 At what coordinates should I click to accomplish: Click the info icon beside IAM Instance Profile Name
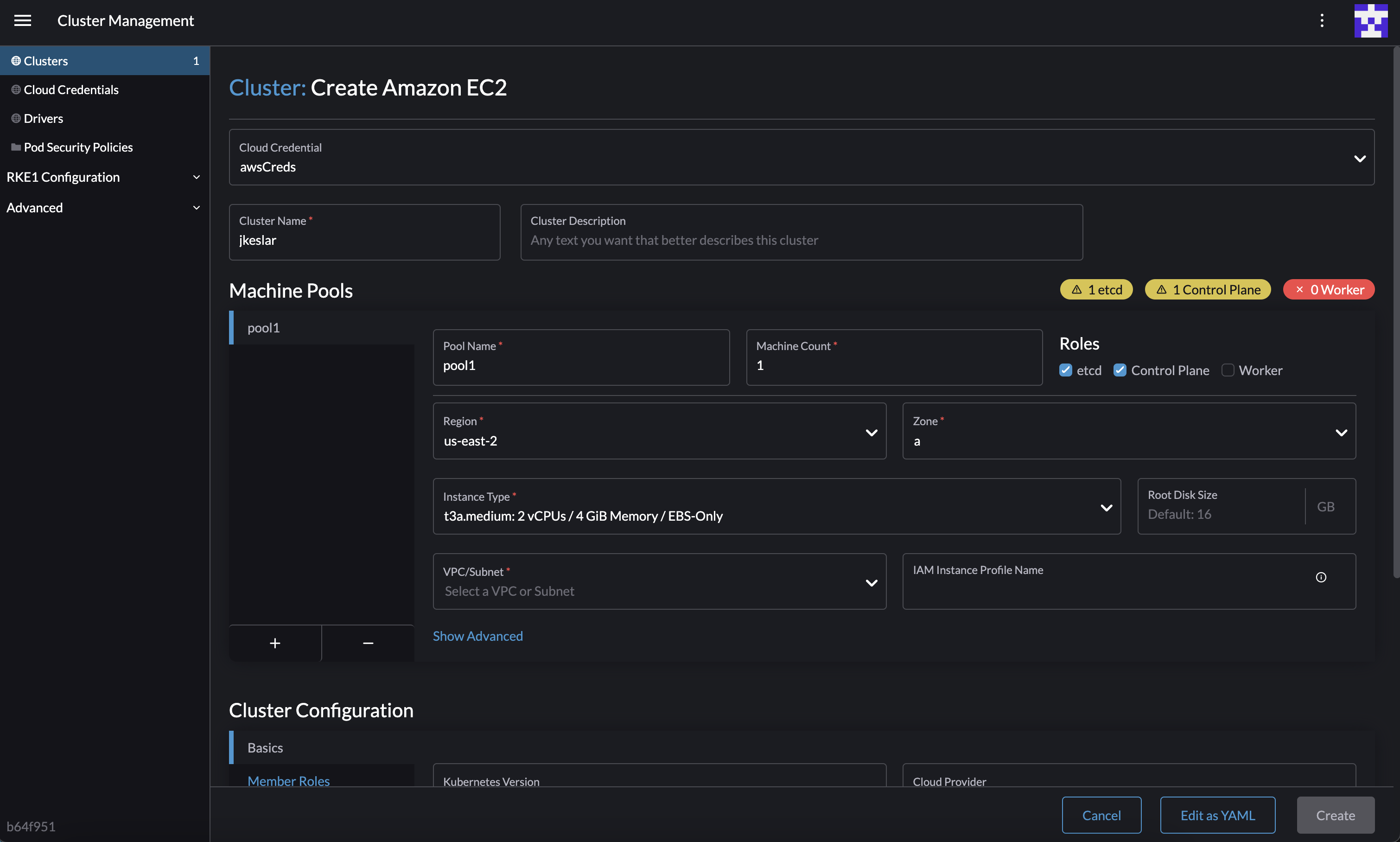pos(1321,577)
